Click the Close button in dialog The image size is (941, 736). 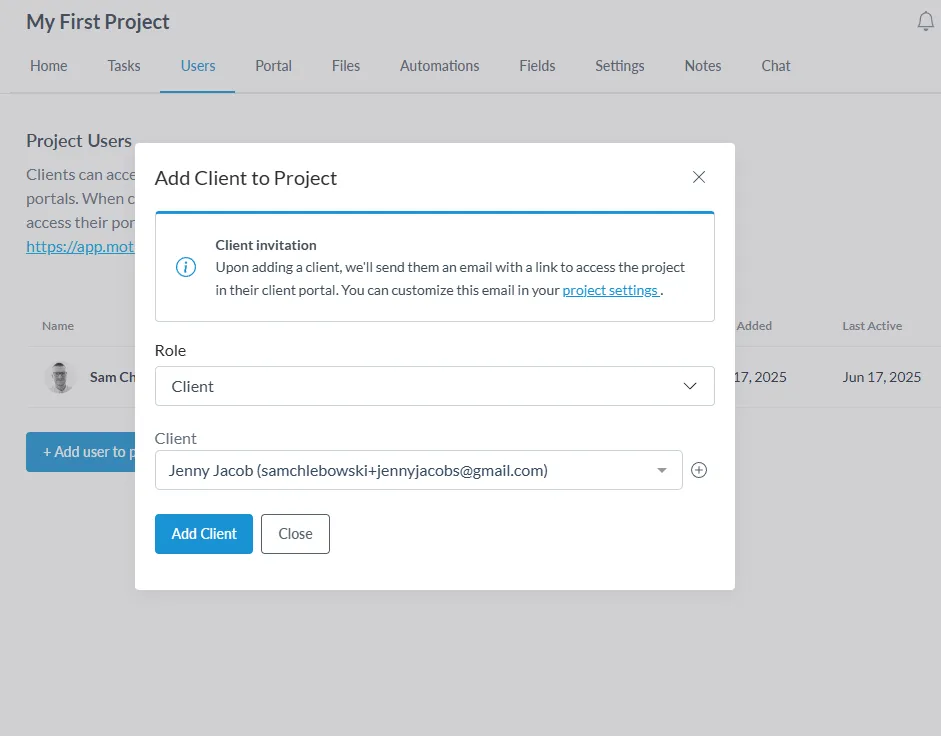coord(295,534)
